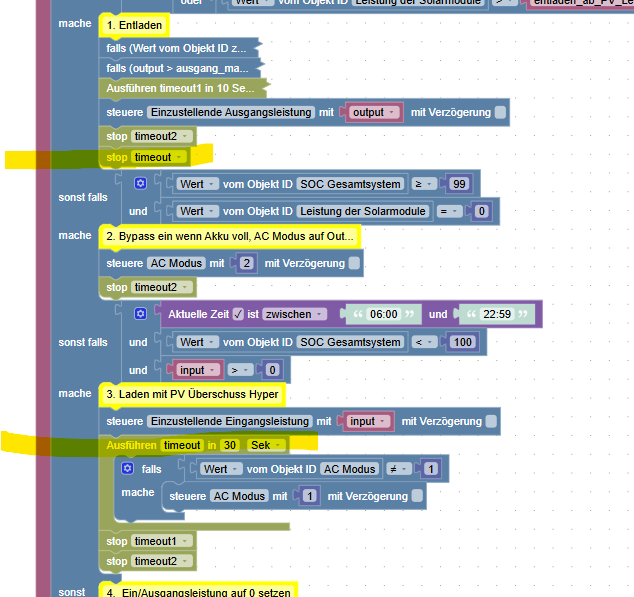Image resolution: width=634 pixels, height=597 pixels.
Task: Toggle Verzögerung checkbox on AC Modus mit 1
Action: (x=417, y=496)
